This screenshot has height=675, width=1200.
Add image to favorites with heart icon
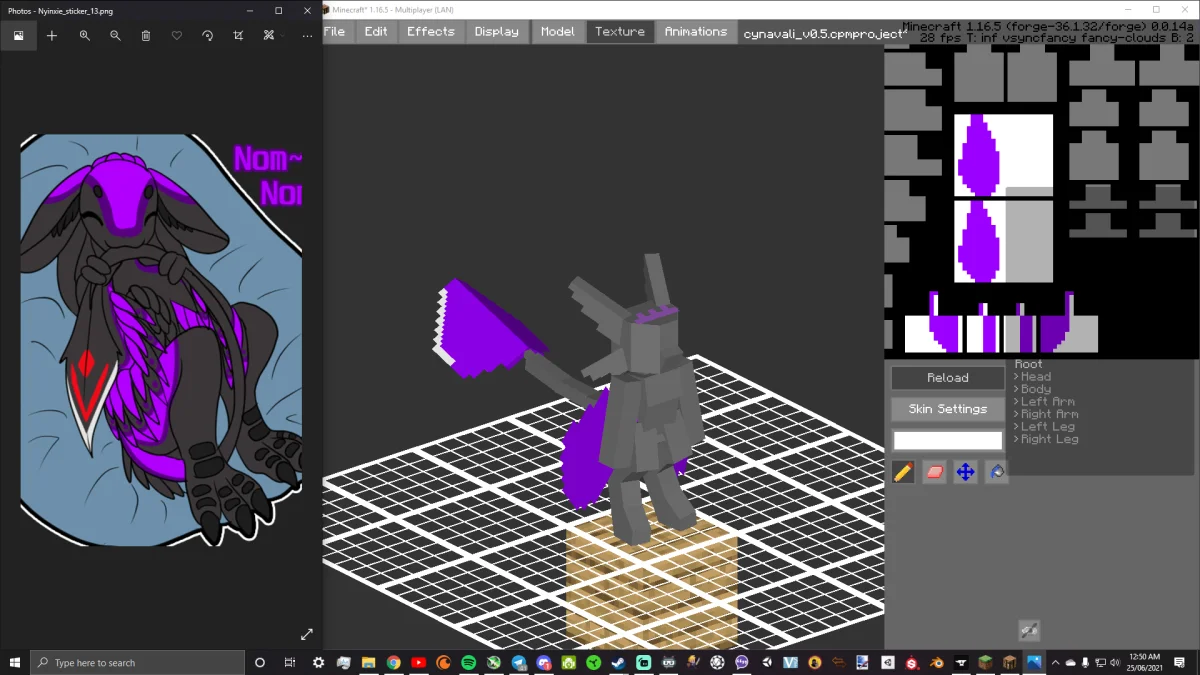[x=177, y=35]
